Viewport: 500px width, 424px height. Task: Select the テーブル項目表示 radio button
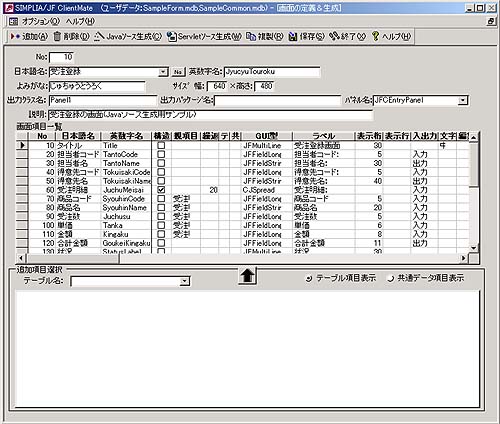(309, 278)
